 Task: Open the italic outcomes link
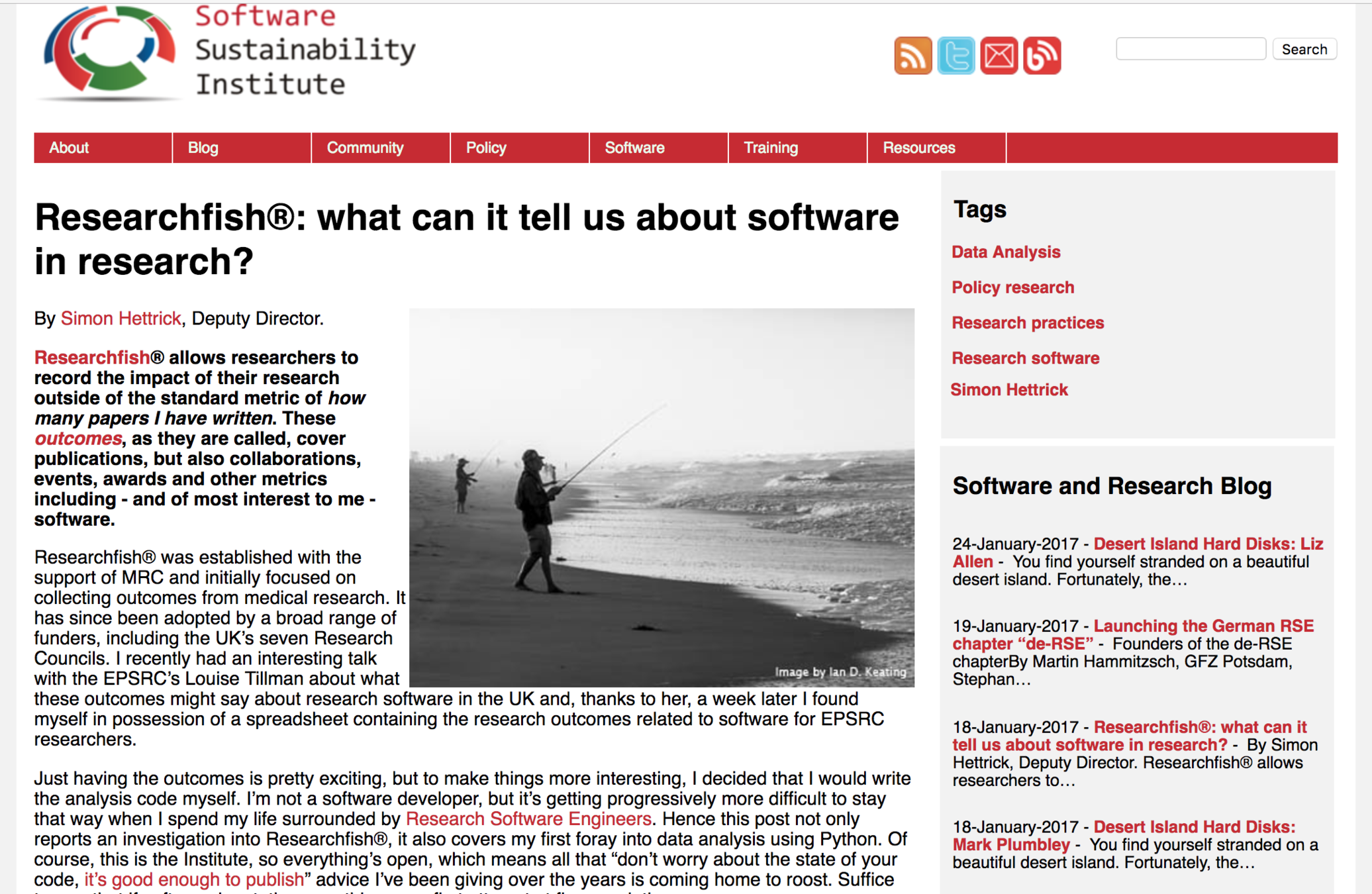click(78, 439)
